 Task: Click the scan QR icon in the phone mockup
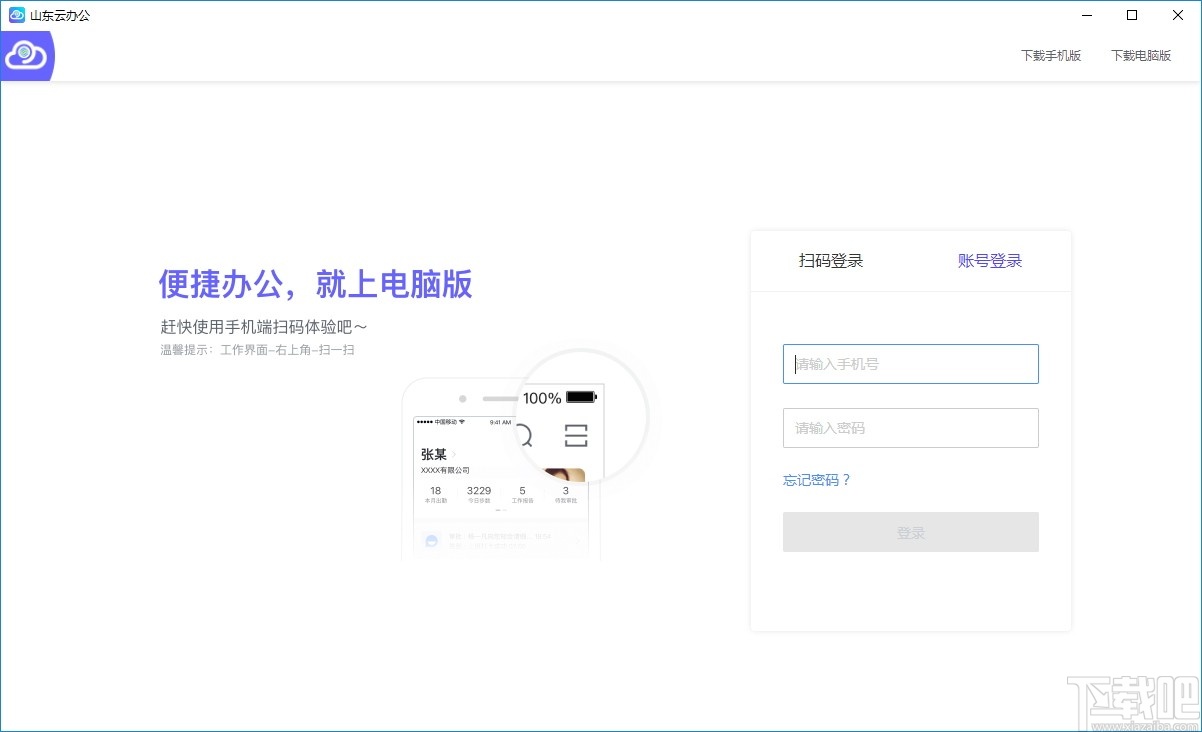pos(576,435)
